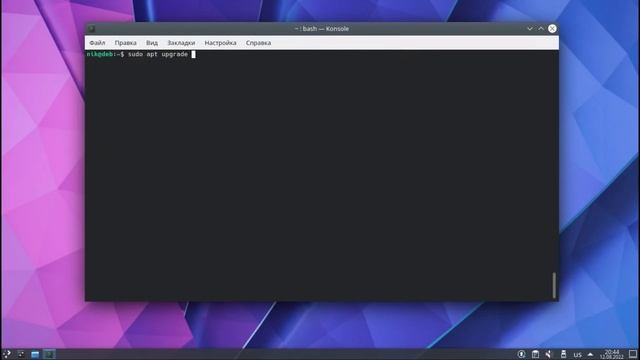The image size is (640, 360).
Task: Click the terminal scrollbar handle
Action: click(554, 285)
